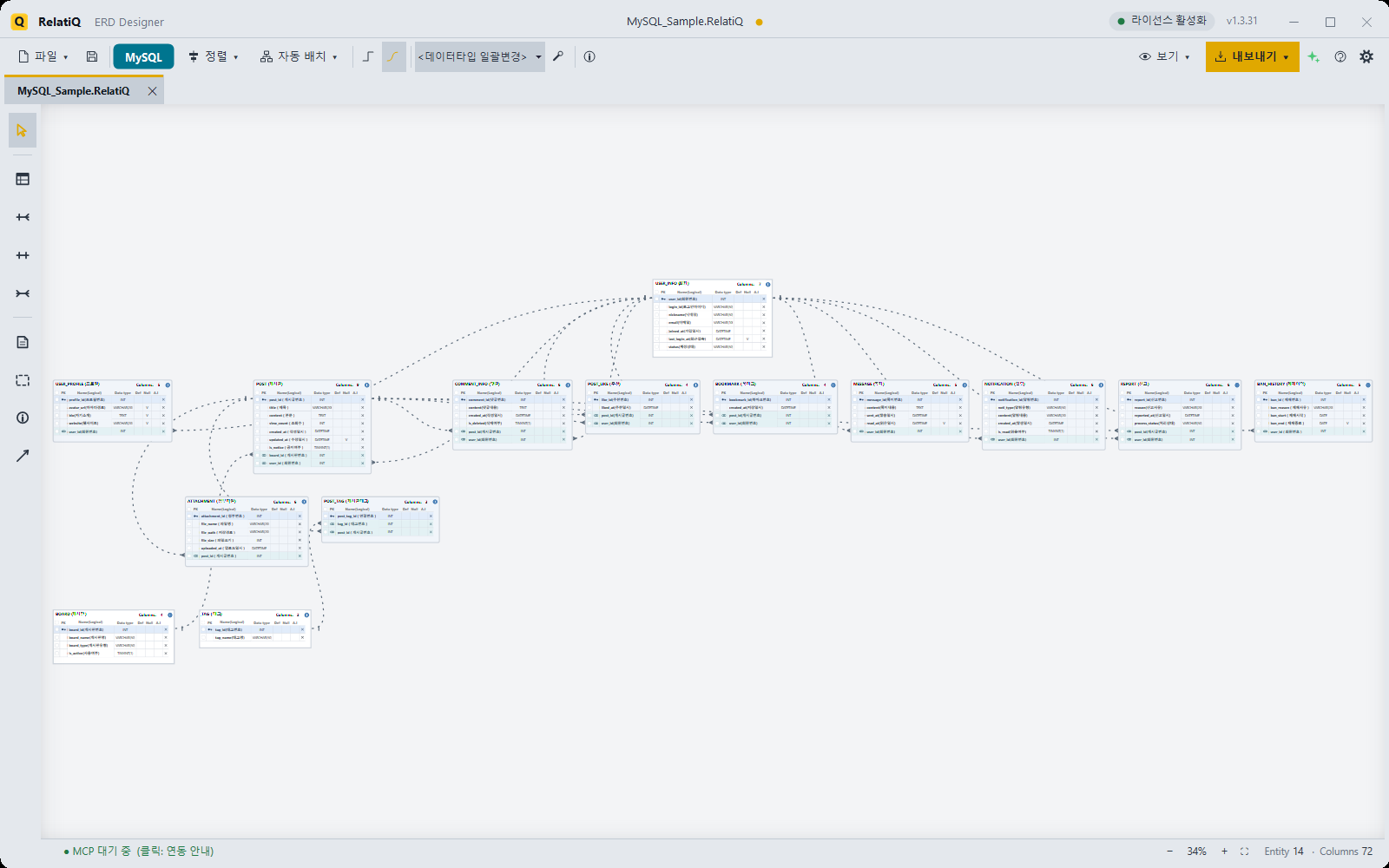The height and width of the screenshot is (868, 1389).
Task: Tick the header checkbox in USER_INFO table
Action: click(656, 292)
